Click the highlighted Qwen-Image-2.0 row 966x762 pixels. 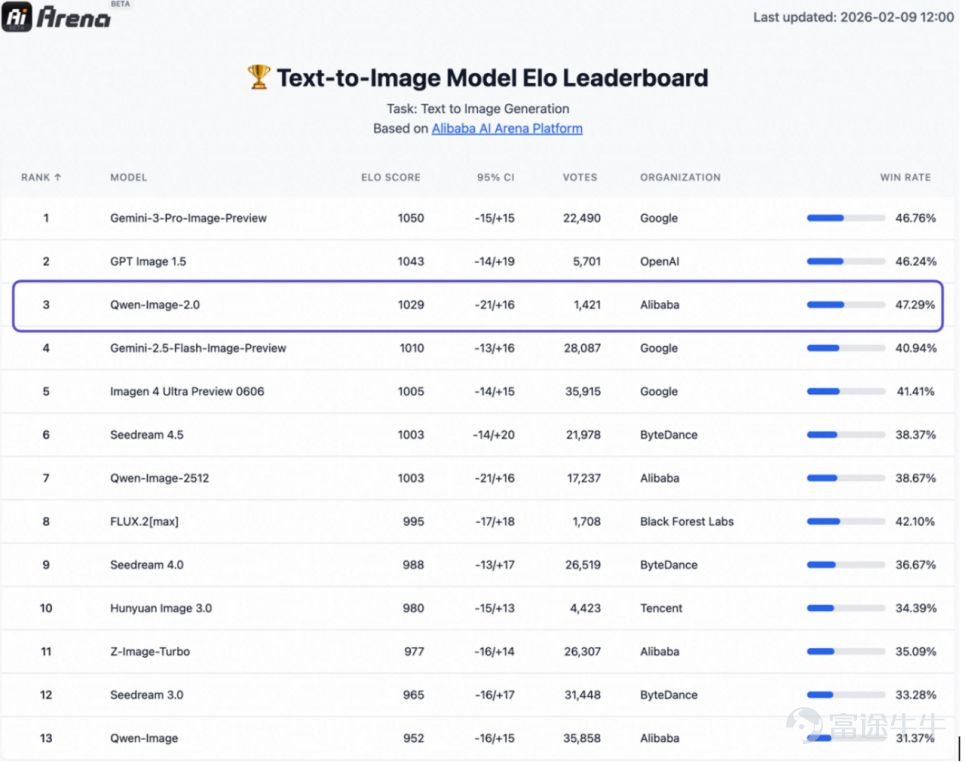click(x=478, y=306)
